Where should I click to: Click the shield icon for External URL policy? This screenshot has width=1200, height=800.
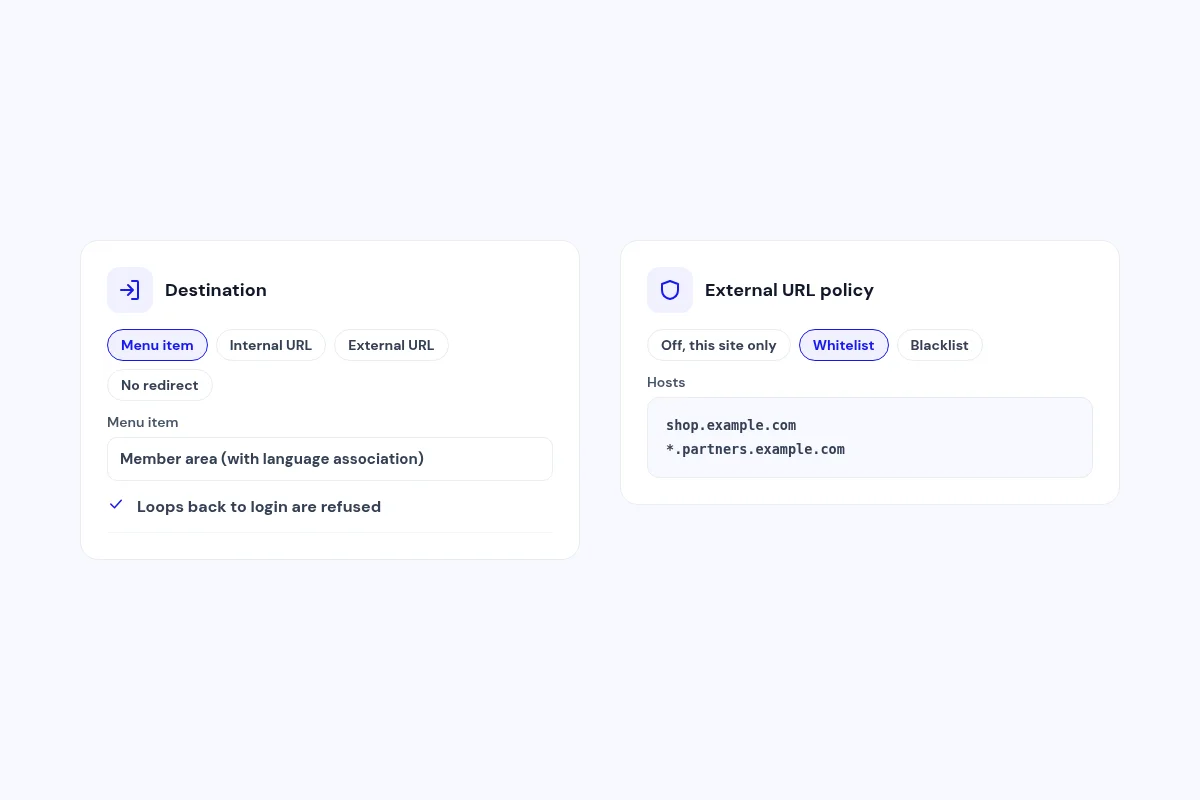pos(670,290)
